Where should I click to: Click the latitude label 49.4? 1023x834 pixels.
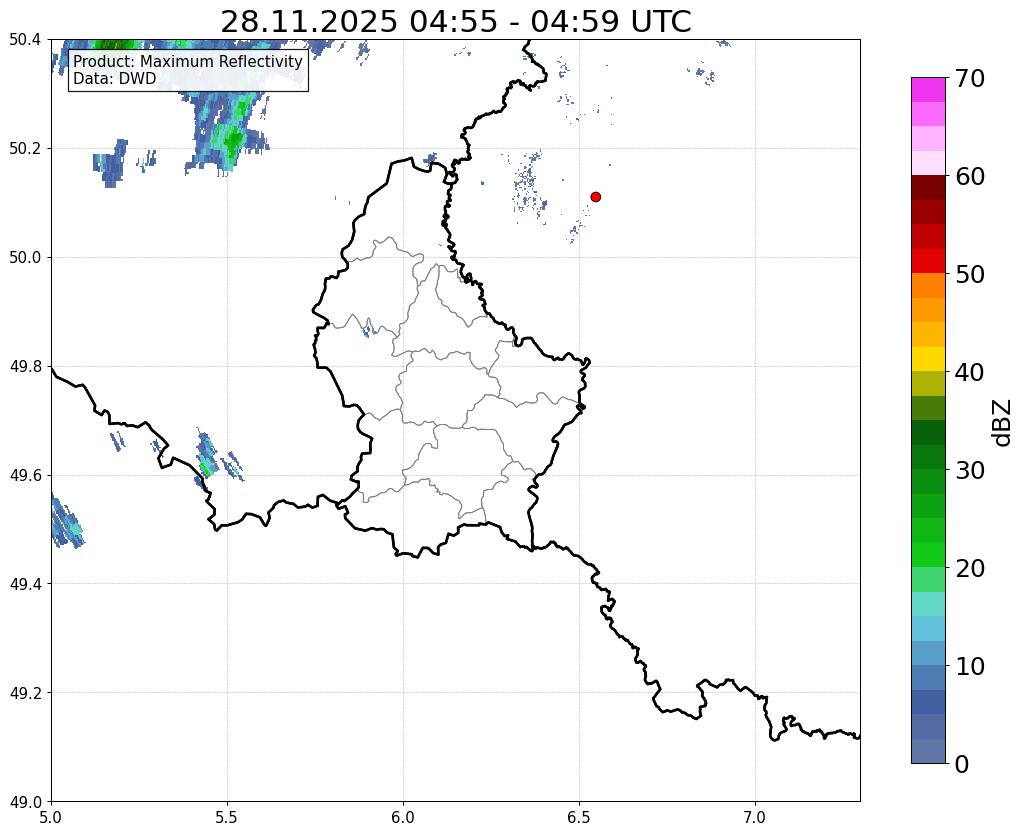click(25, 584)
